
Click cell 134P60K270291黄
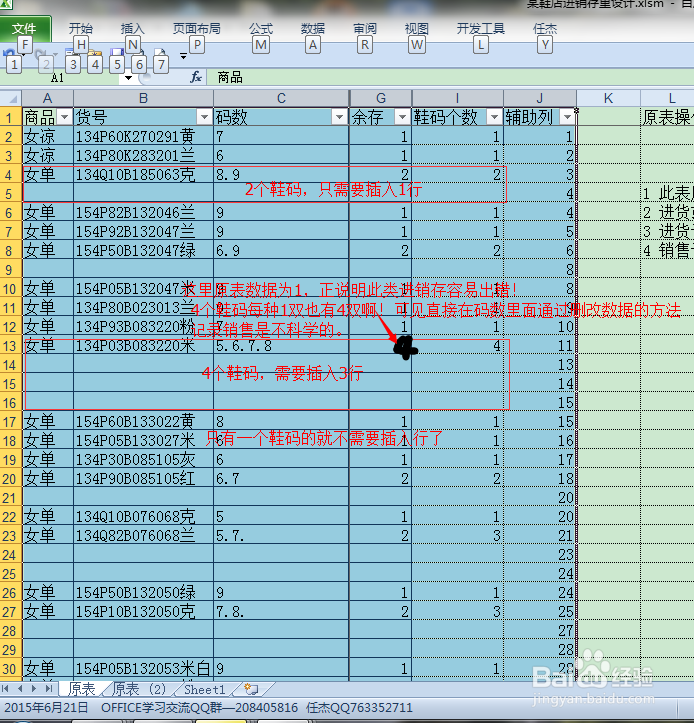point(143,136)
